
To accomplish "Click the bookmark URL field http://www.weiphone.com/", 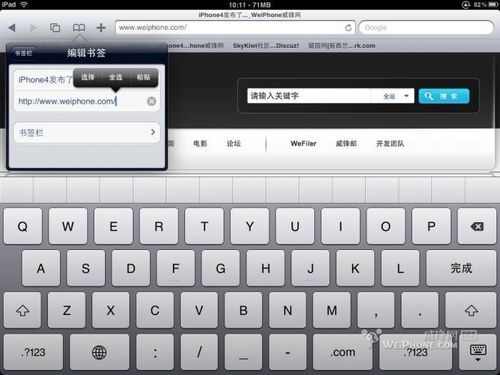I will [87, 101].
